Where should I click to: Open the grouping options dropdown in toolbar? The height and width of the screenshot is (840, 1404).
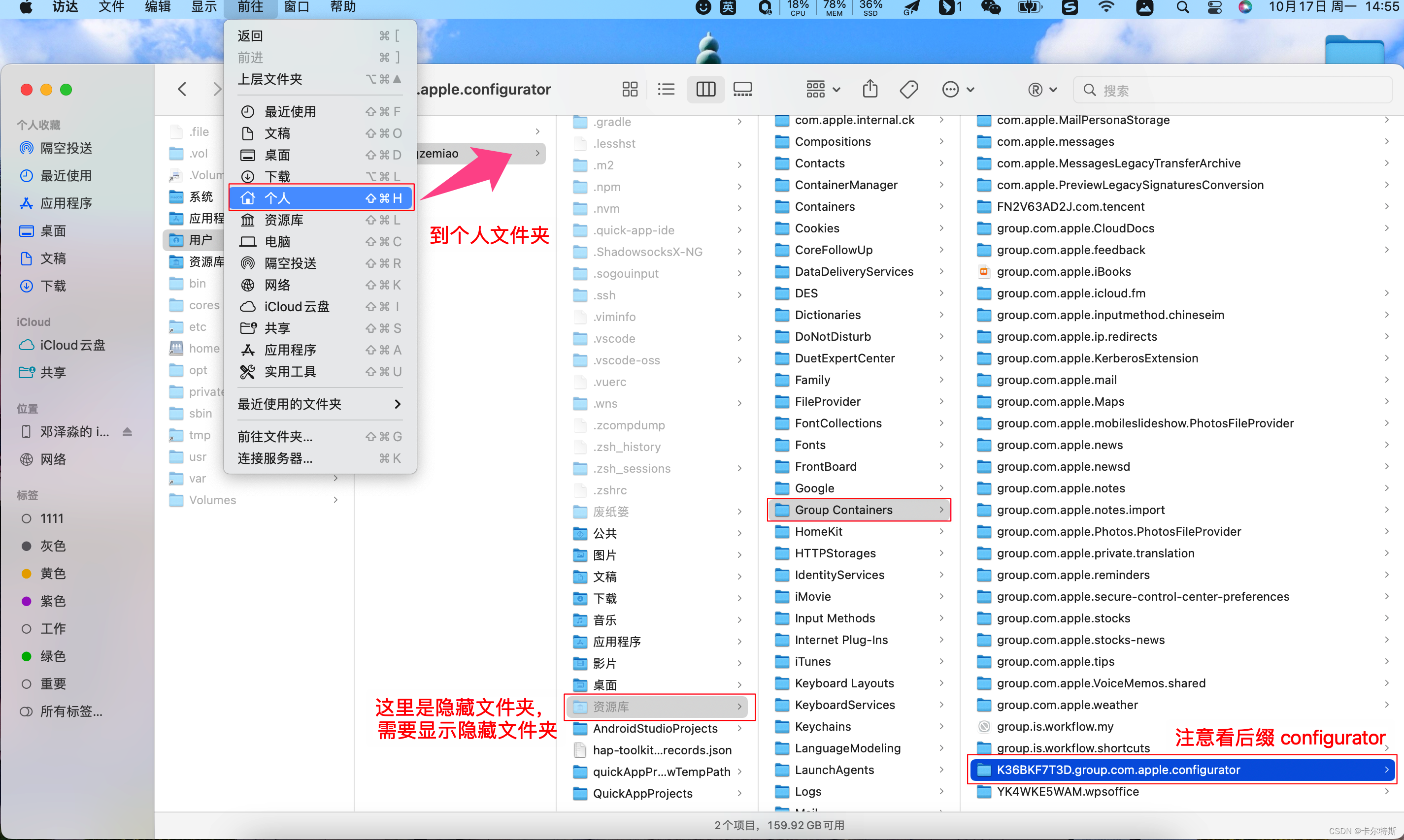click(x=821, y=89)
